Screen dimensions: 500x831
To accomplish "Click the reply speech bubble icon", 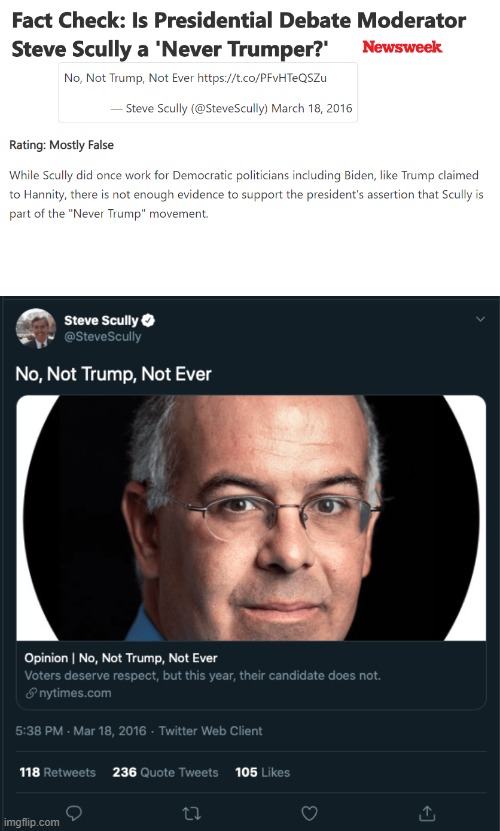I will (x=74, y=812).
